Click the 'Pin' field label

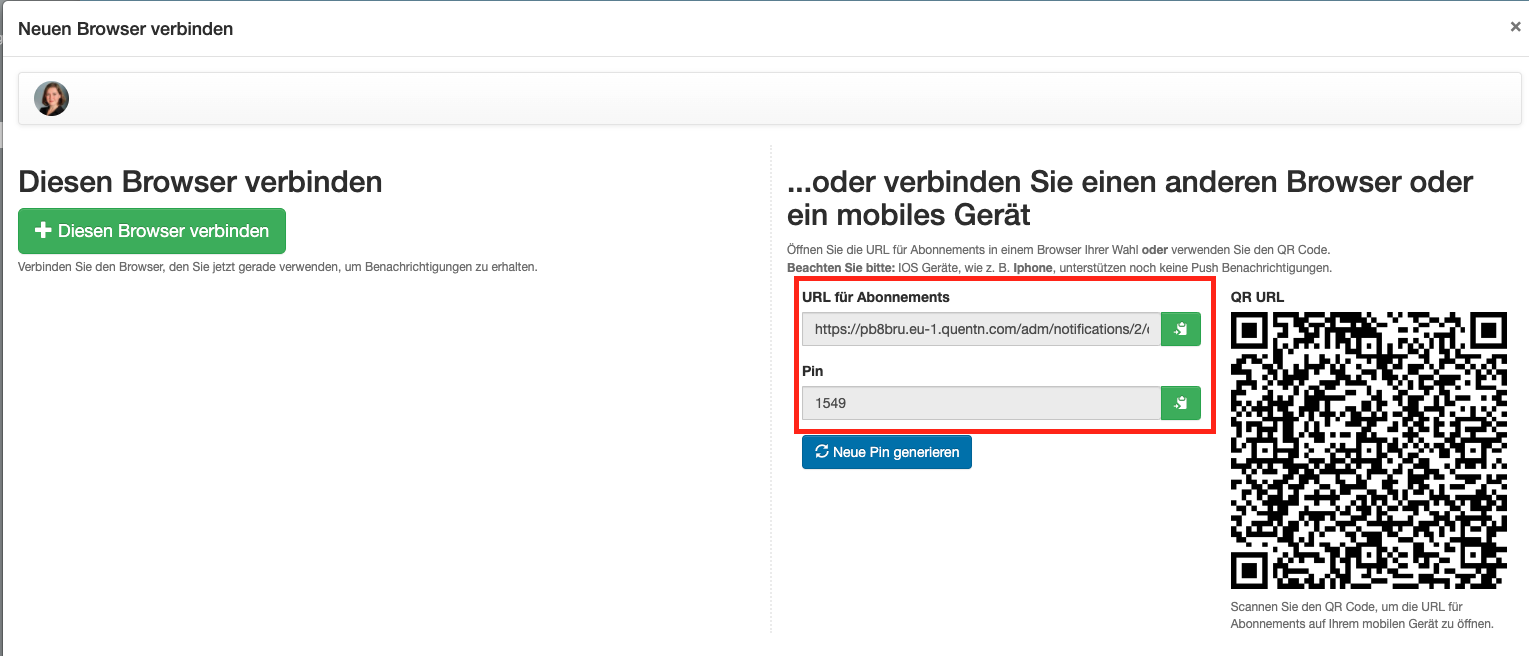point(812,371)
